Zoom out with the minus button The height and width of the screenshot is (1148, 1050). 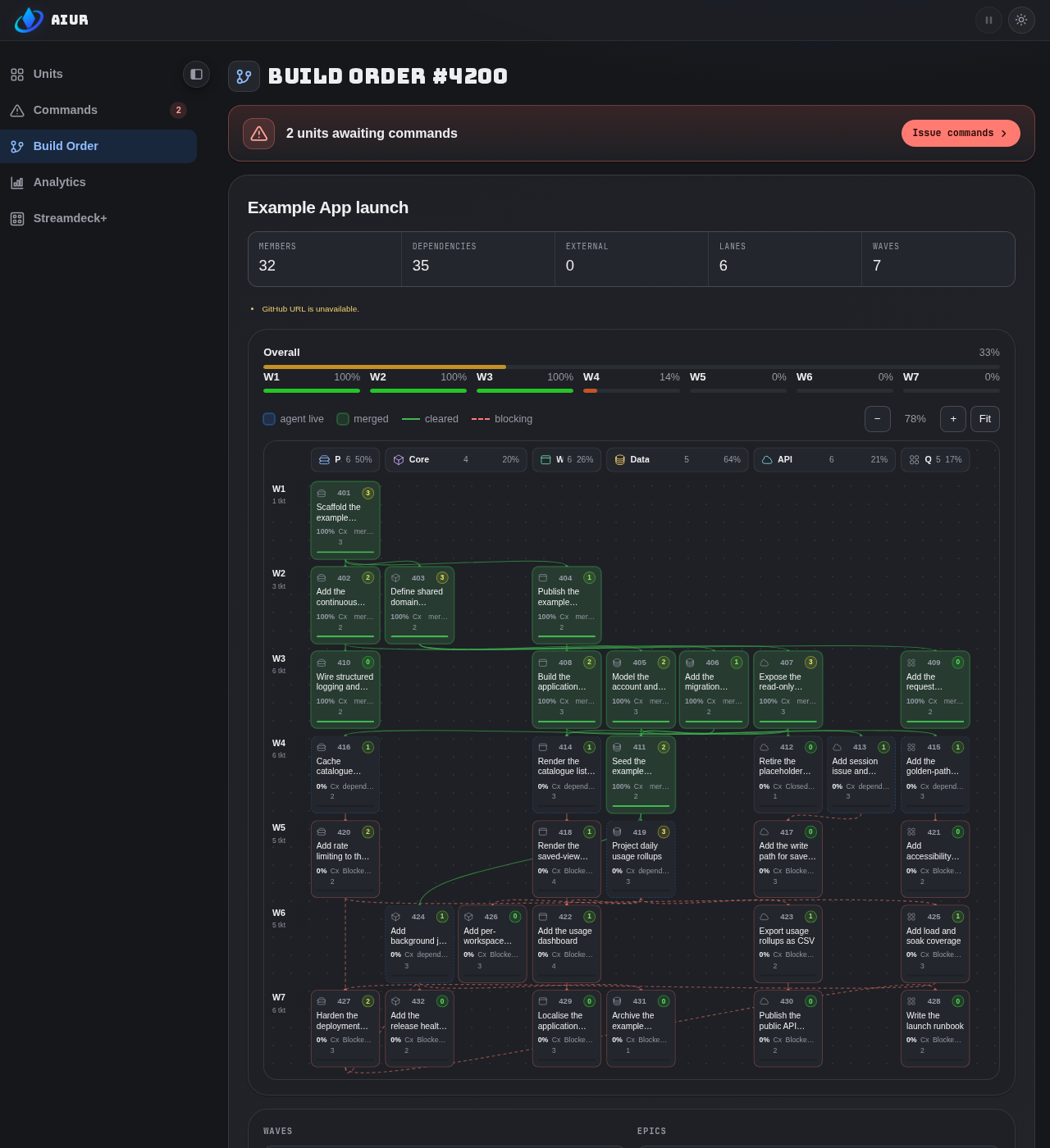878,419
